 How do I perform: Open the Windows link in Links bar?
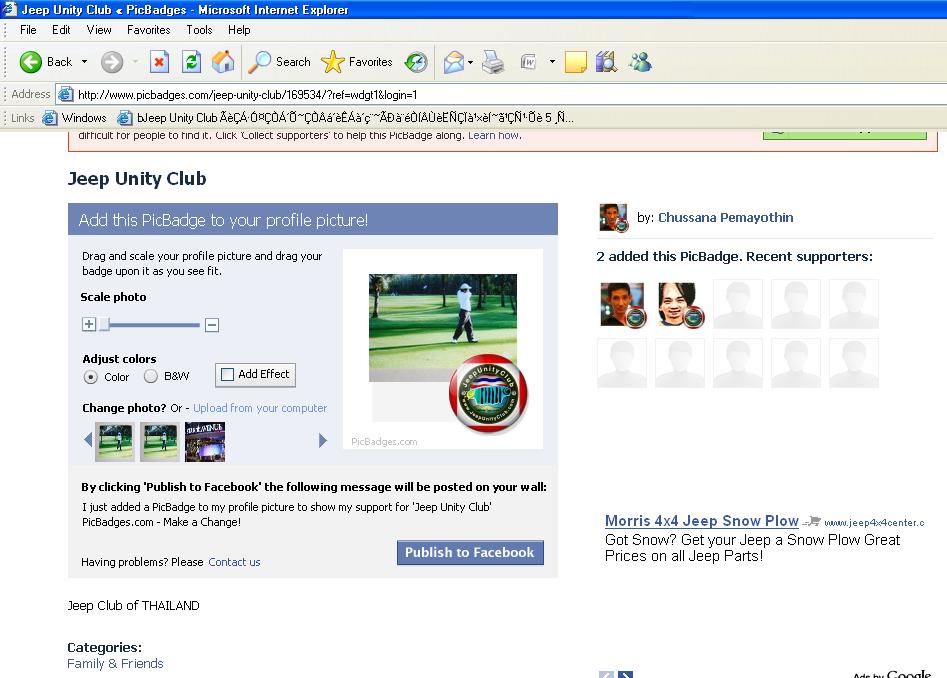click(x=75, y=118)
